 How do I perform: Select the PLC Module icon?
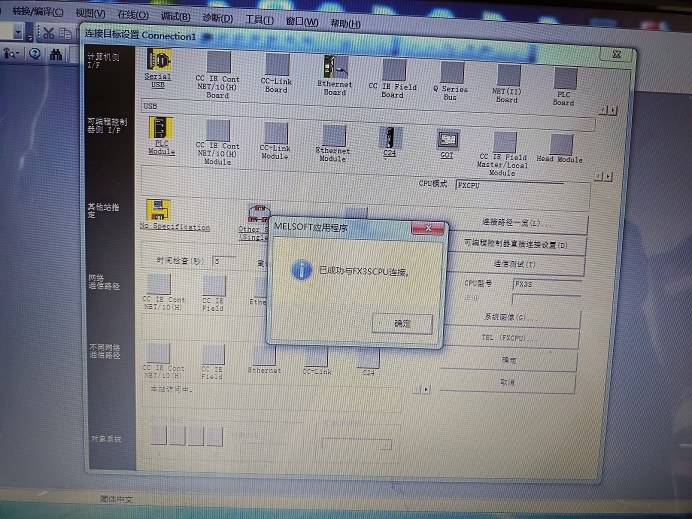[161, 128]
